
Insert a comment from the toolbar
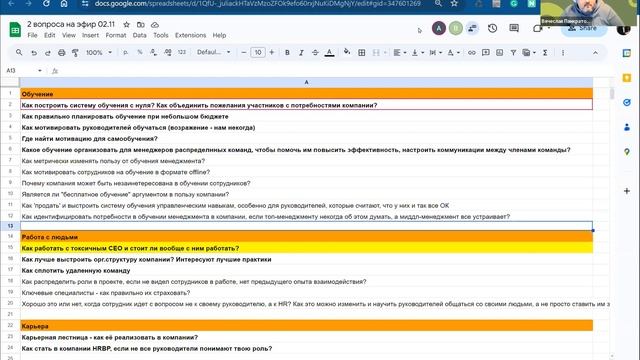(x=486, y=53)
